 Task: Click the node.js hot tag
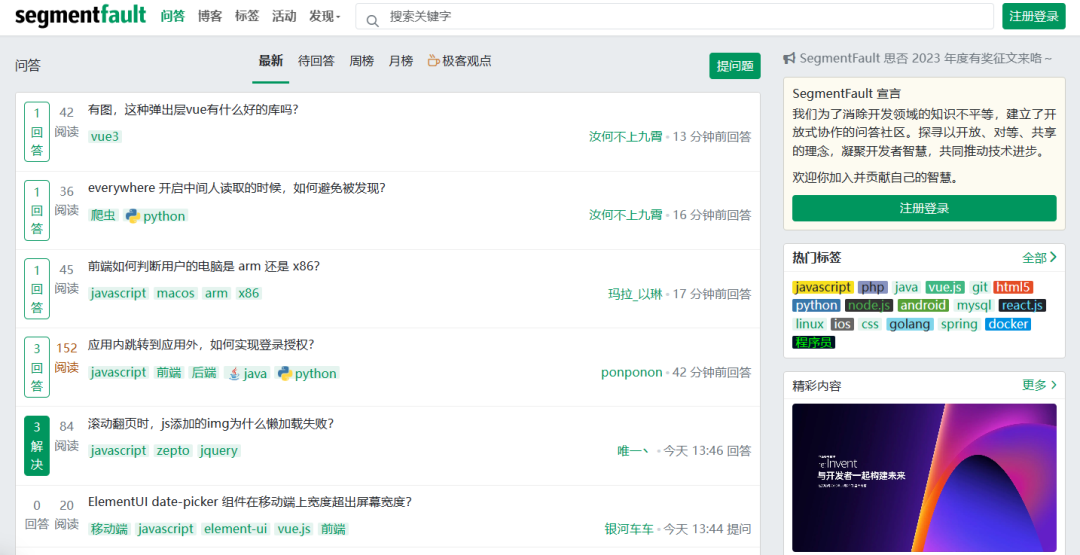pyautogui.click(x=869, y=305)
